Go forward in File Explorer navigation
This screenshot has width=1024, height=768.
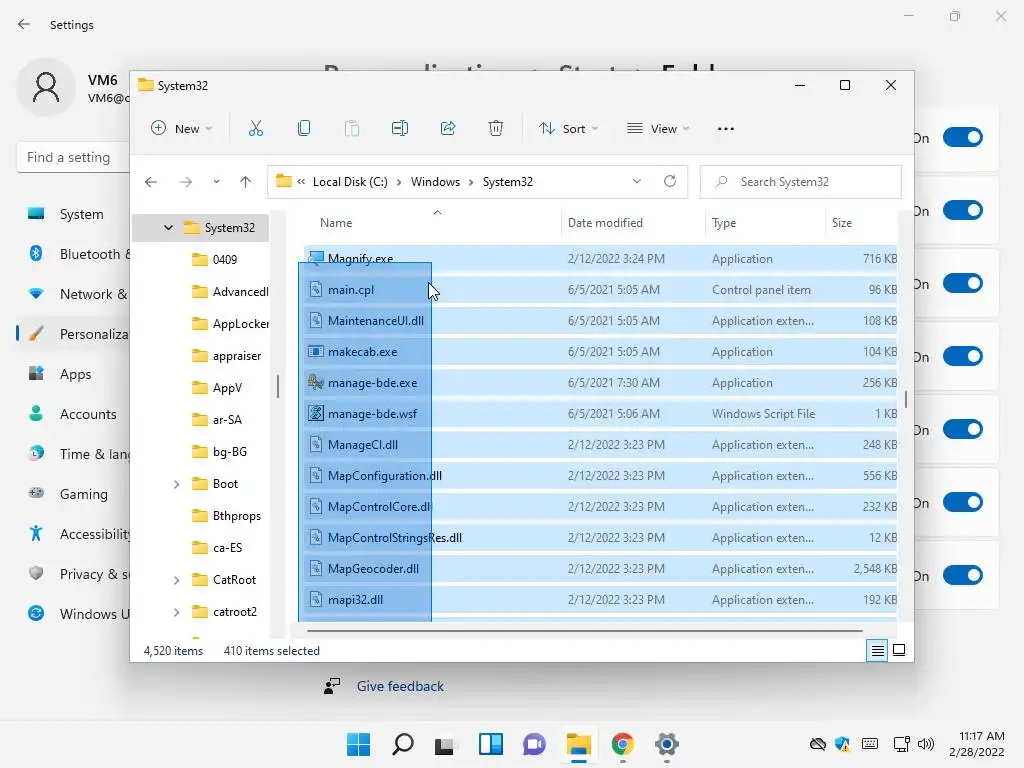pos(186,182)
